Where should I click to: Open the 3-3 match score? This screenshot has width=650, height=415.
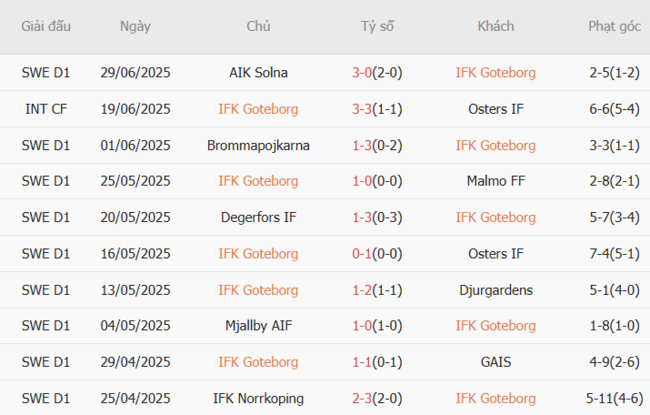click(362, 109)
